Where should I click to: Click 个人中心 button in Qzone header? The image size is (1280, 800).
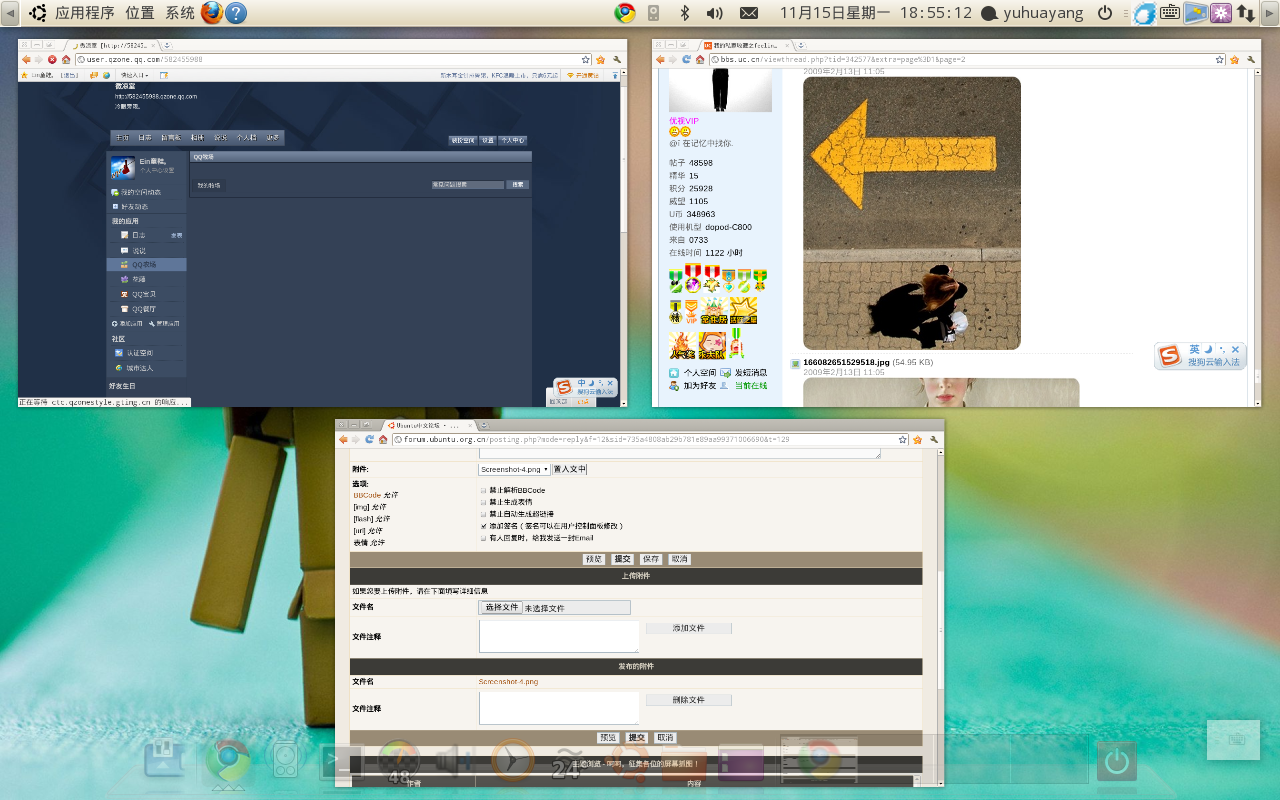click(x=513, y=140)
